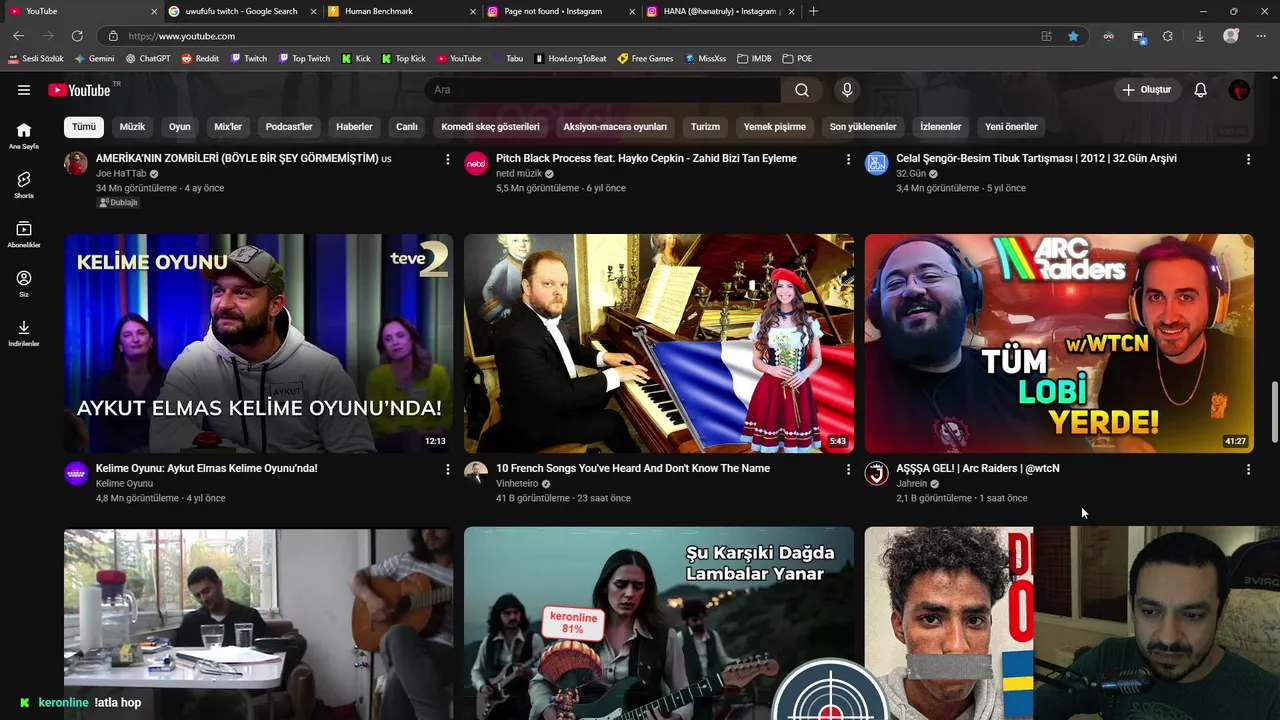
Task: Open the account avatar menu
Action: (1239, 90)
